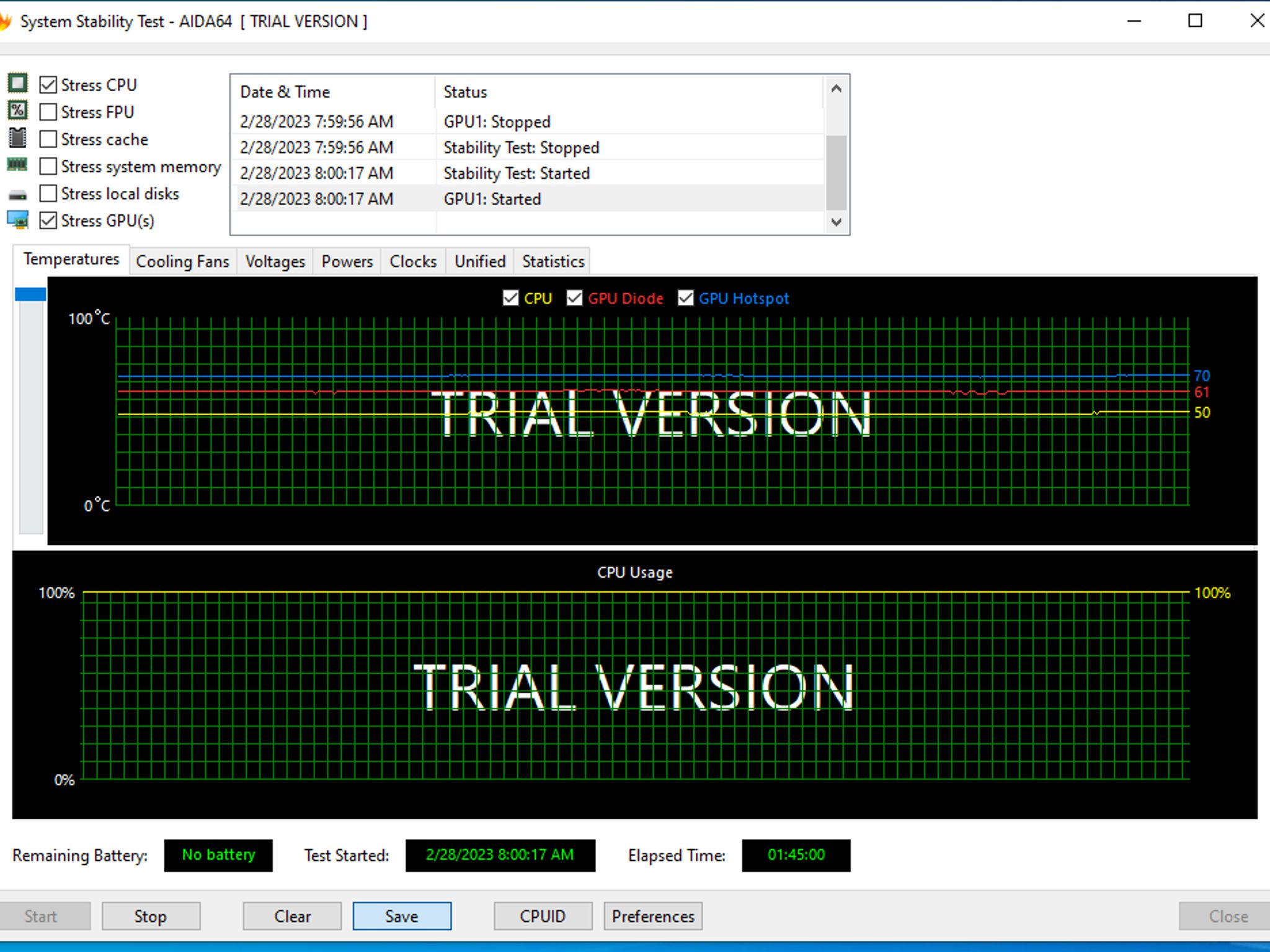Screen dimensions: 1270x952
Task: Select the Temperatures tab
Action: [x=71, y=259]
